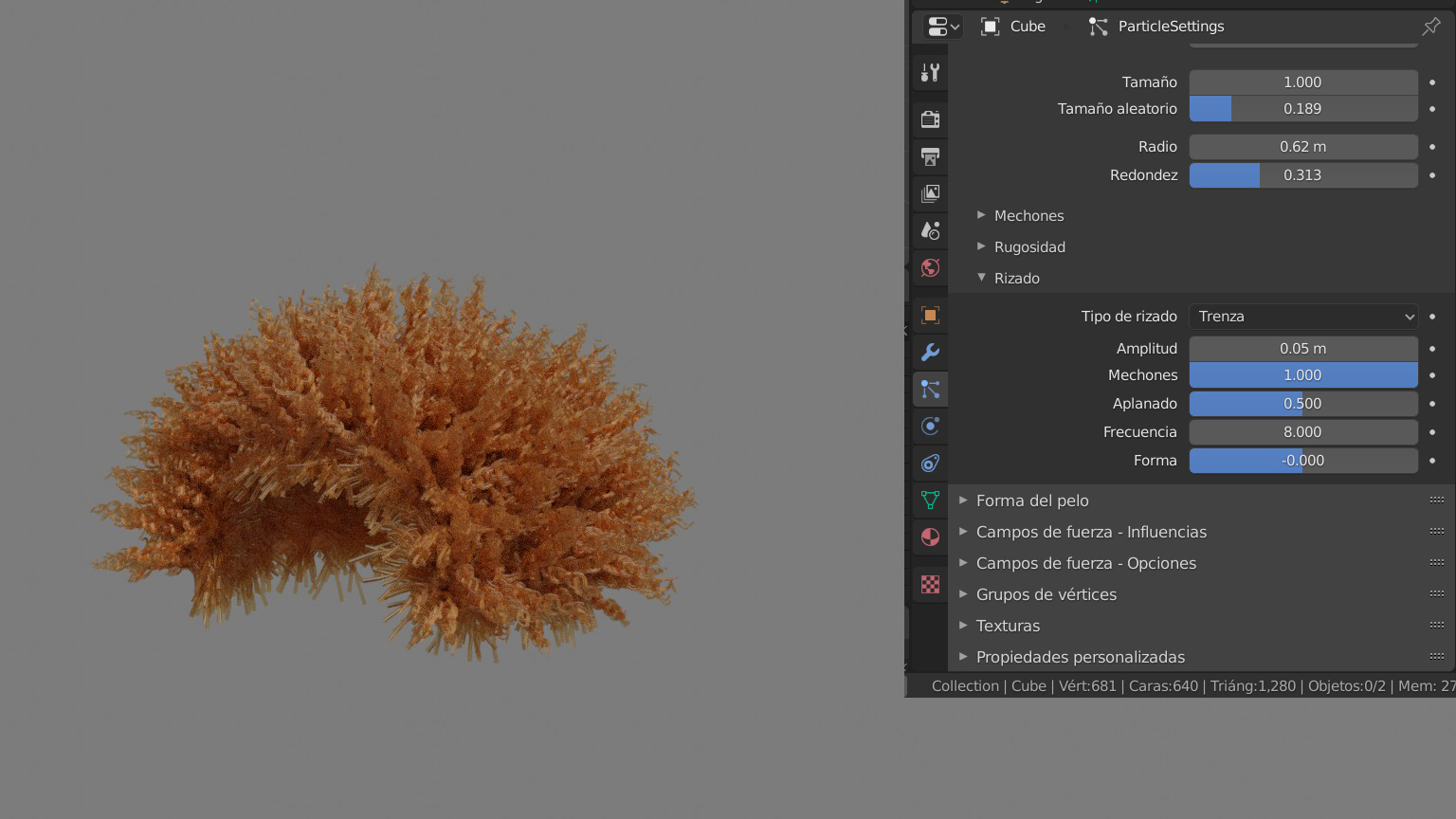Click the drag grip on the Texturas panel
This screenshot has width=1456, height=819.
click(x=1437, y=626)
